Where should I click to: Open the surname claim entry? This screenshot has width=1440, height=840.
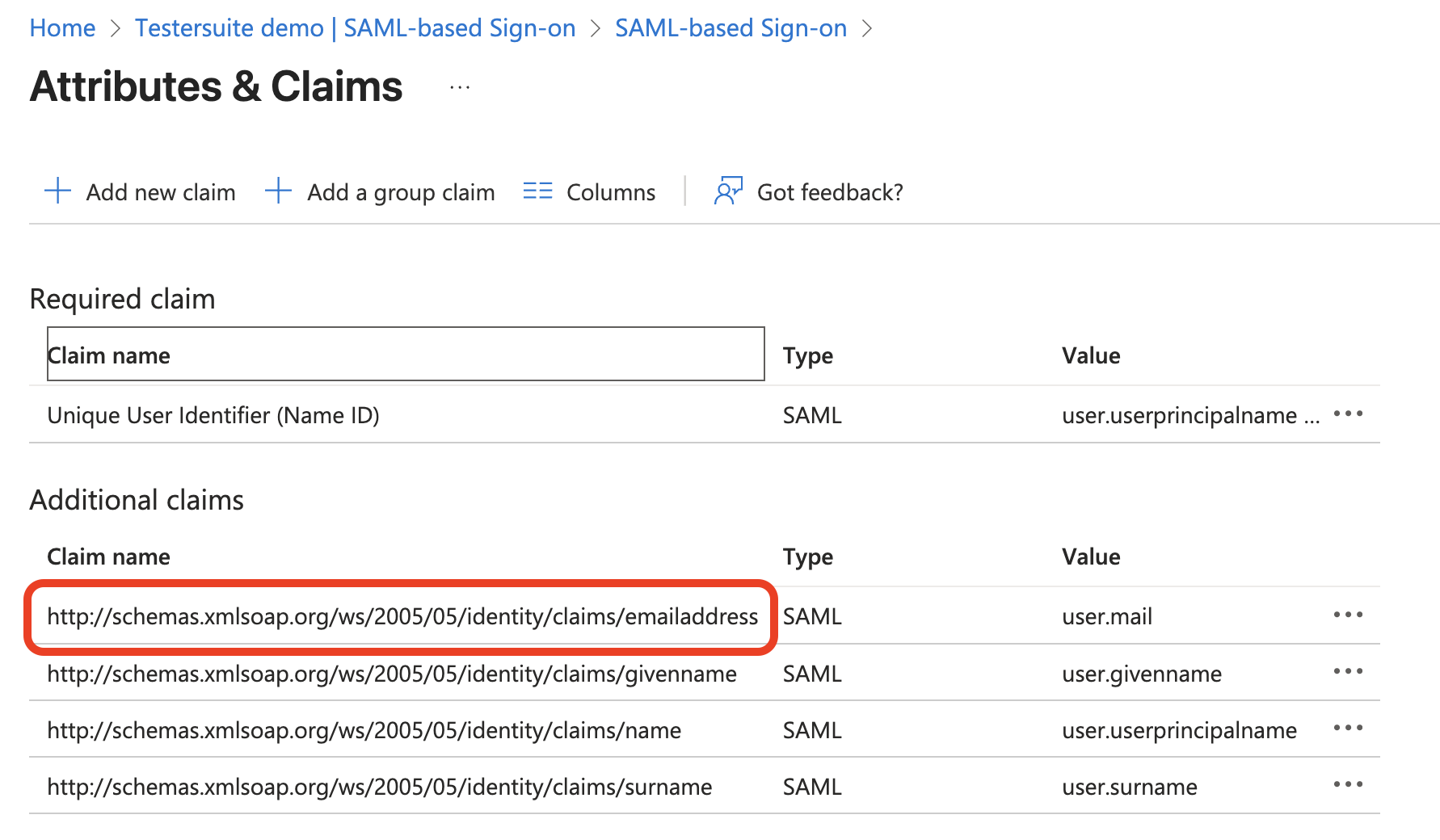coord(379,787)
